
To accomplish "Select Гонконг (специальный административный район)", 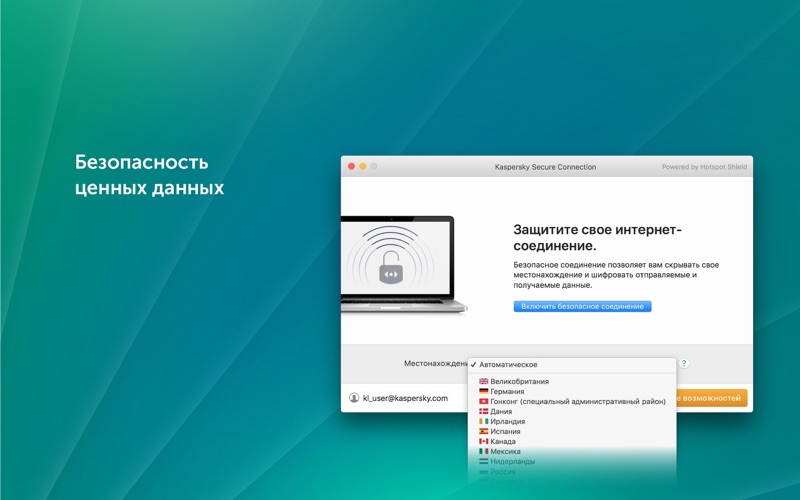I will 572,402.
